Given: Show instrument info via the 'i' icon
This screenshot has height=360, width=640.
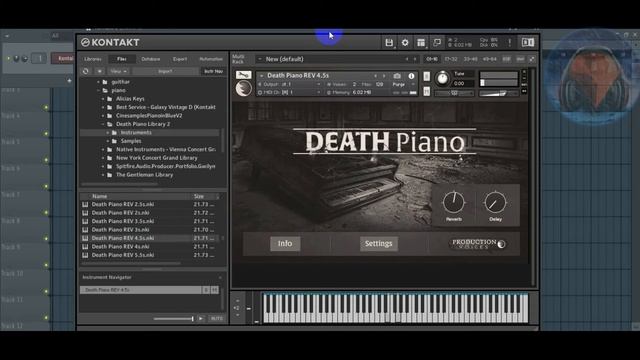Looking at the screenshot, I should point(411,76).
